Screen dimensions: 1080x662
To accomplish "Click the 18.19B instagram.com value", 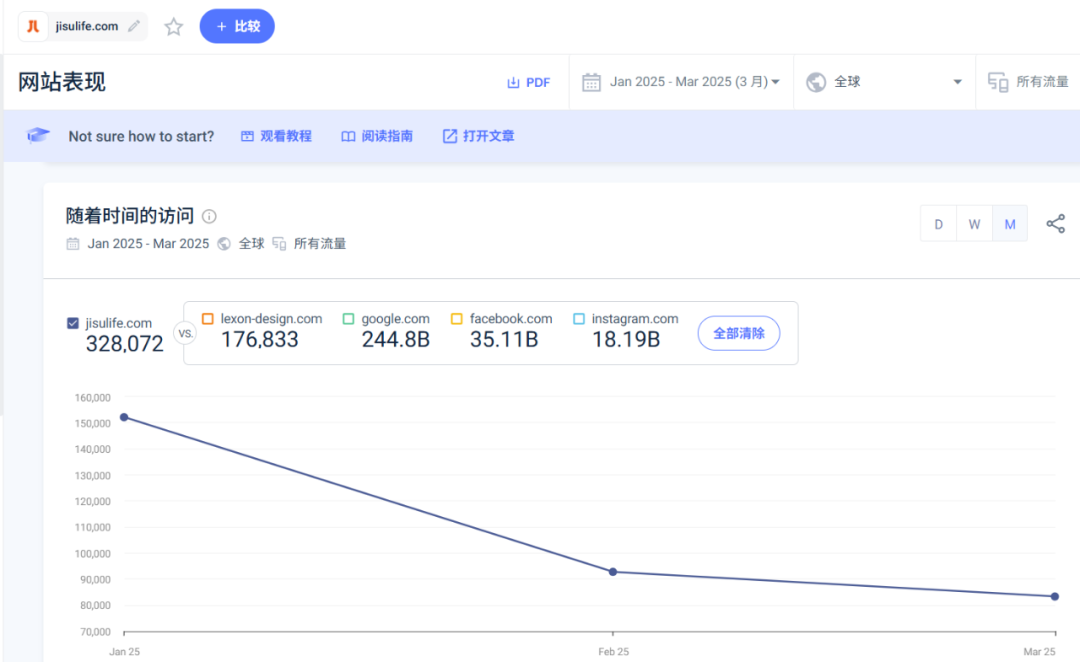I will point(626,340).
